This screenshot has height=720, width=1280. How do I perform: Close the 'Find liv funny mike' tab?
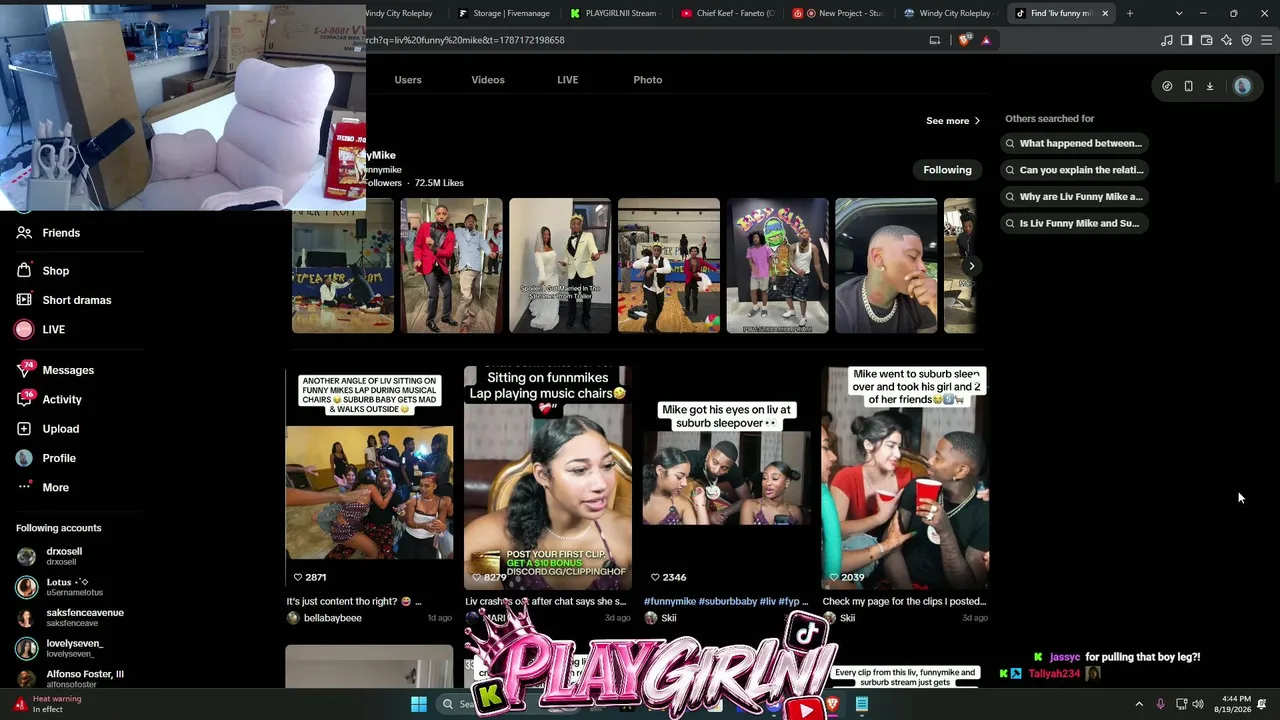tap(1105, 13)
